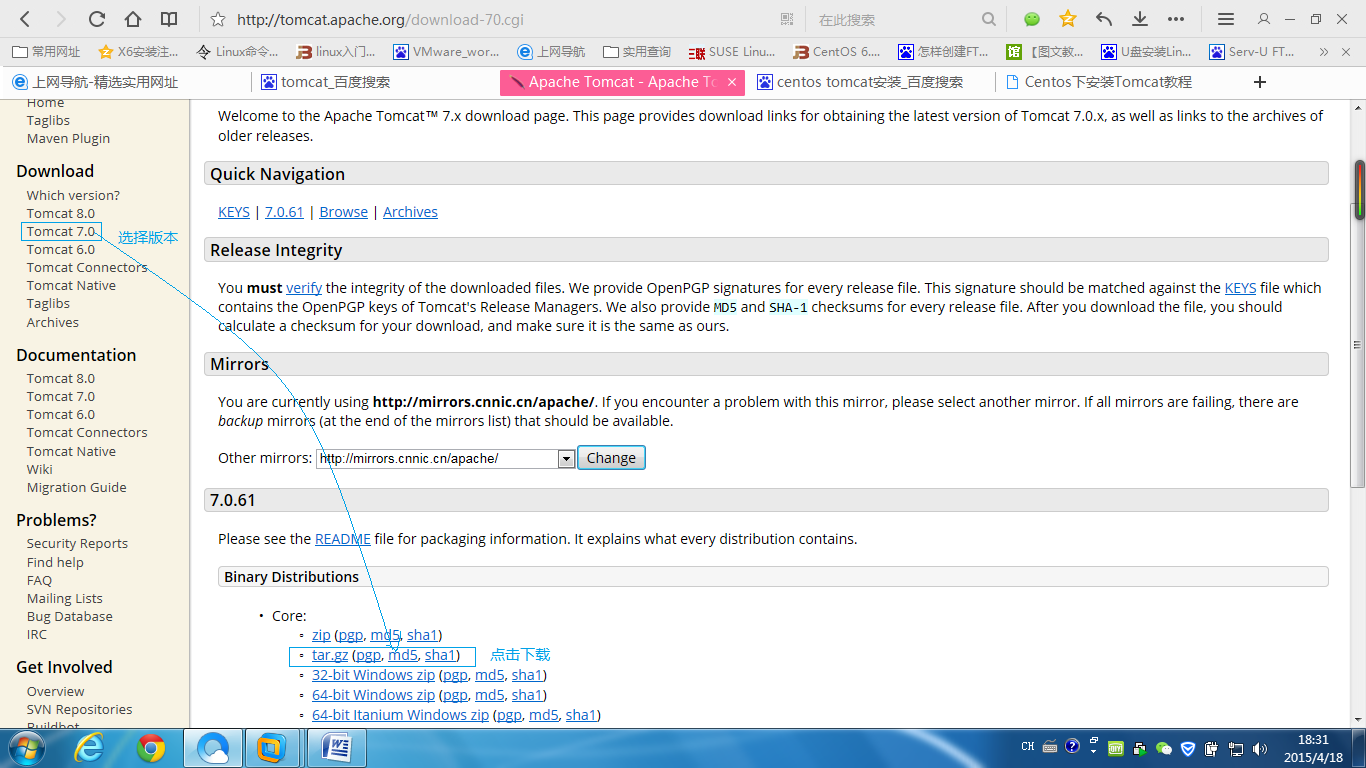Click the Change mirror button

tap(611, 458)
